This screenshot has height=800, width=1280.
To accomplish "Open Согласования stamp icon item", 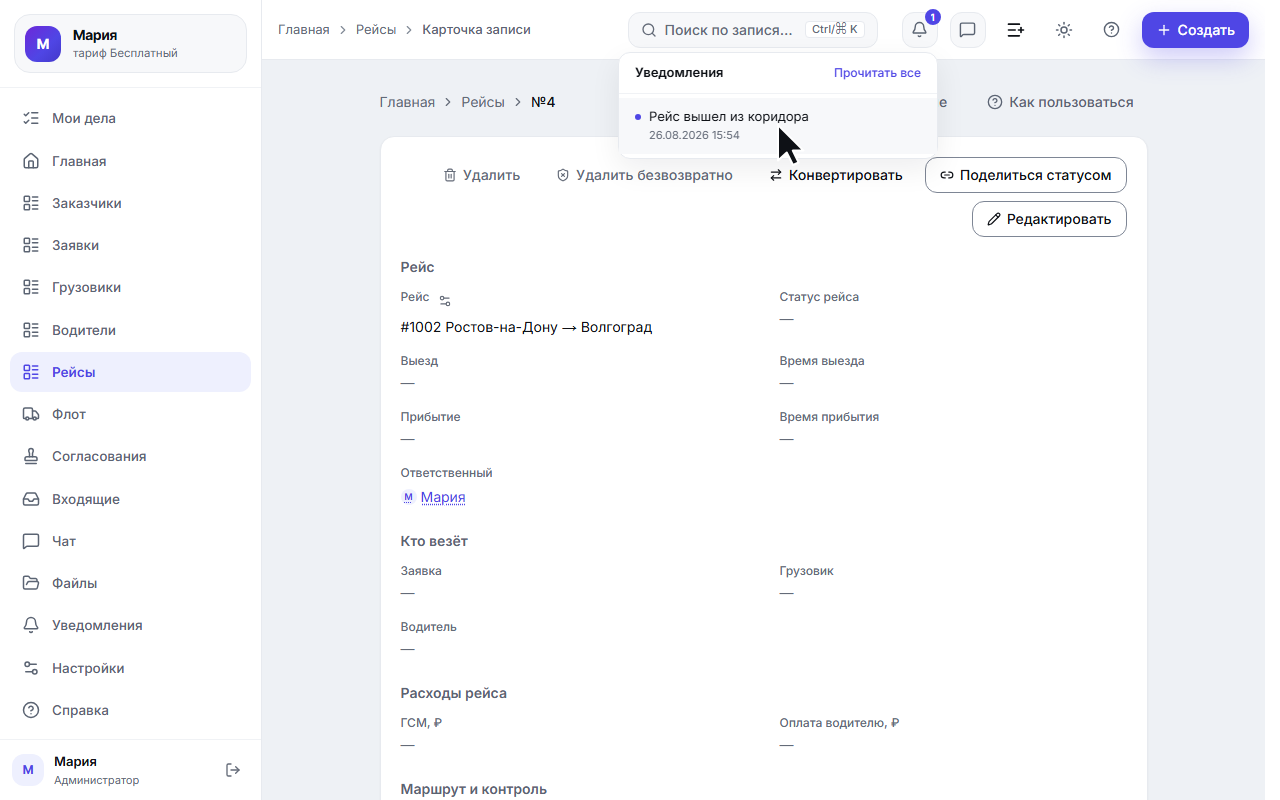I will (x=130, y=456).
